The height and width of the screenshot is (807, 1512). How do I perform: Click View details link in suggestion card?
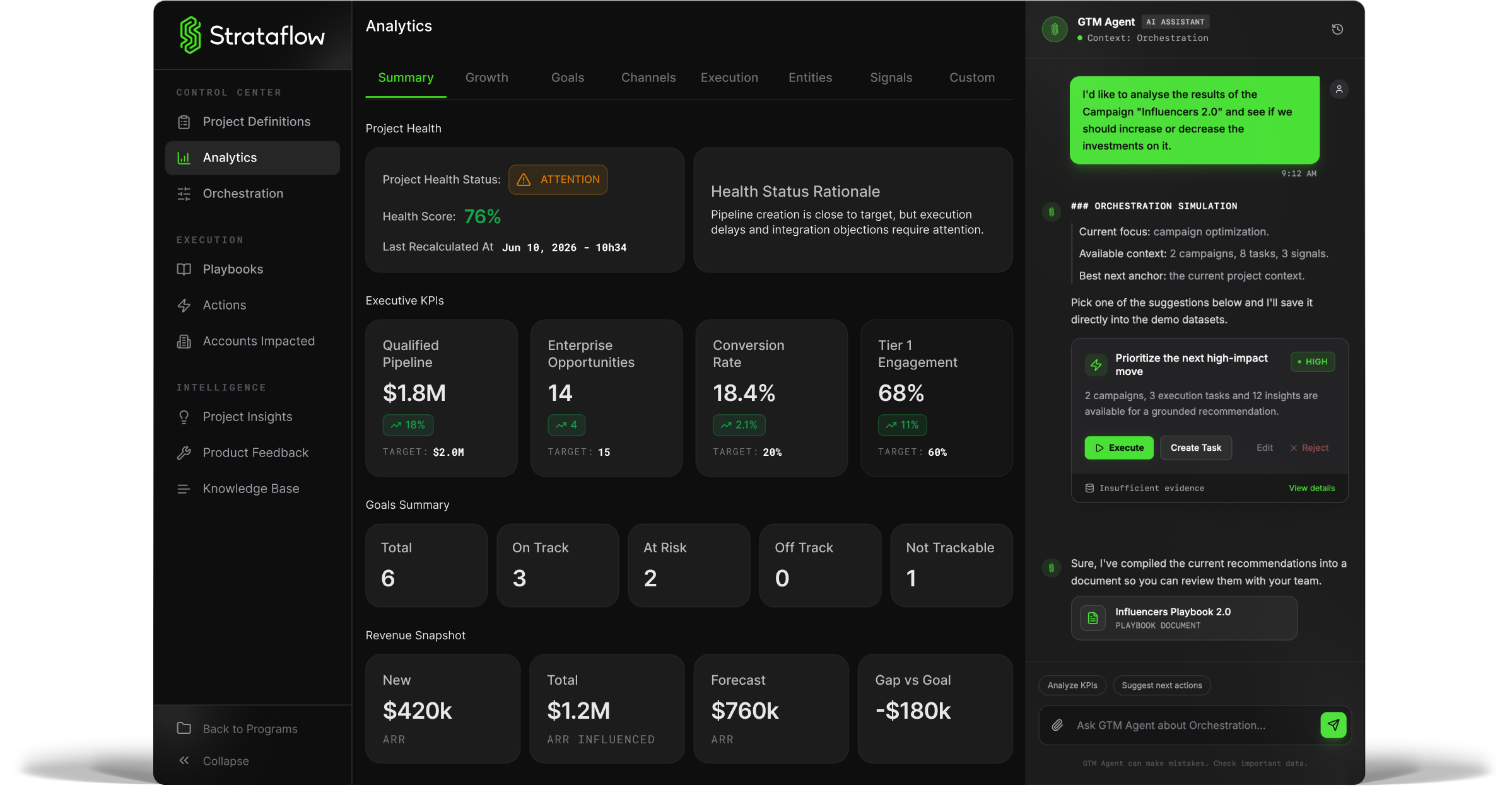pos(1311,488)
